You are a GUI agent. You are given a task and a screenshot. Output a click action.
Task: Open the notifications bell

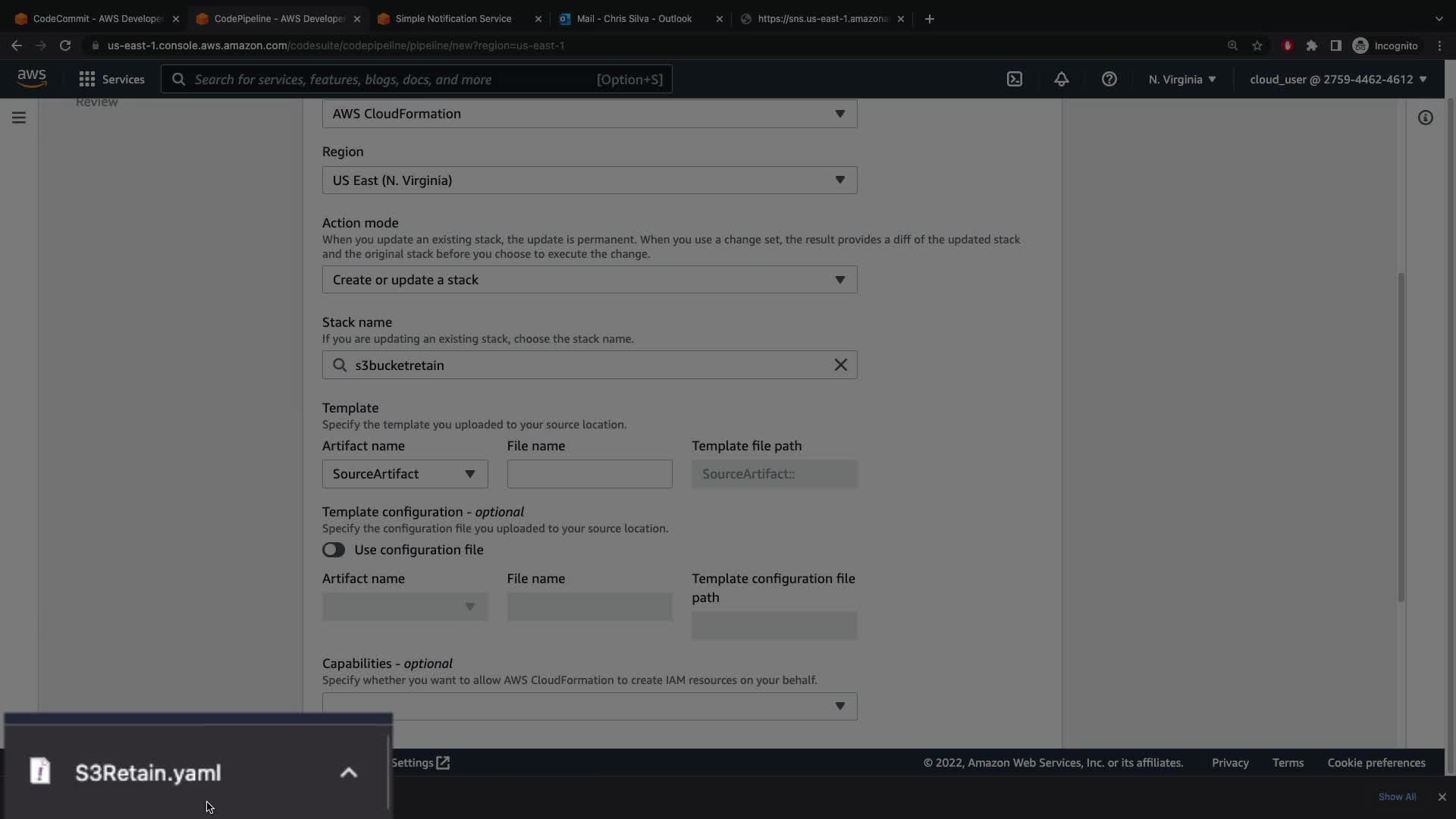[x=1061, y=79]
